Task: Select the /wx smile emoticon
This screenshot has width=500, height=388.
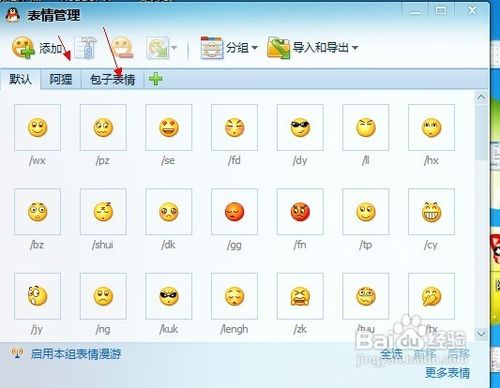Action: [37, 127]
